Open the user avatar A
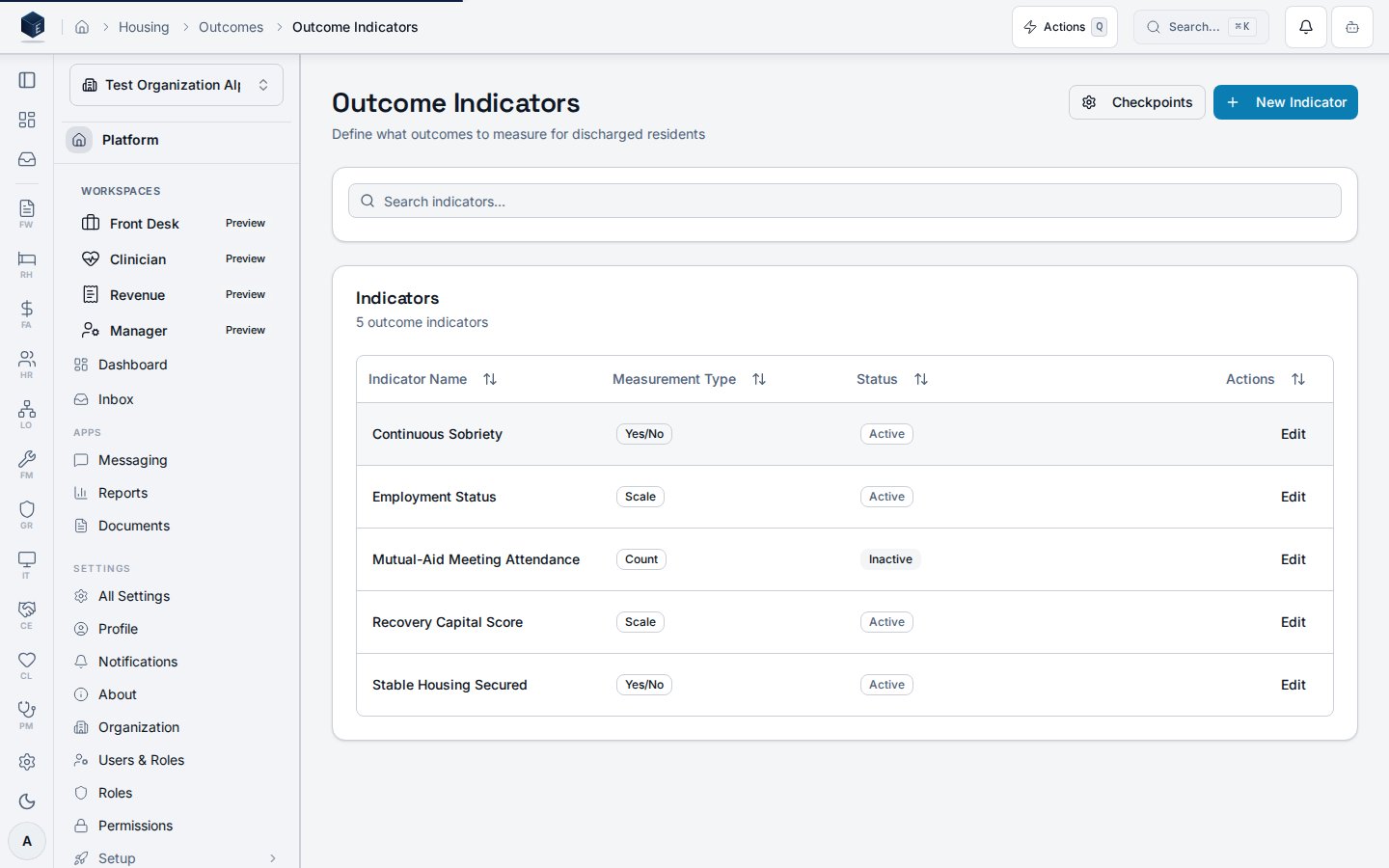The width and height of the screenshot is (1389, 868). pyautogui.click(x=27, y=841)
